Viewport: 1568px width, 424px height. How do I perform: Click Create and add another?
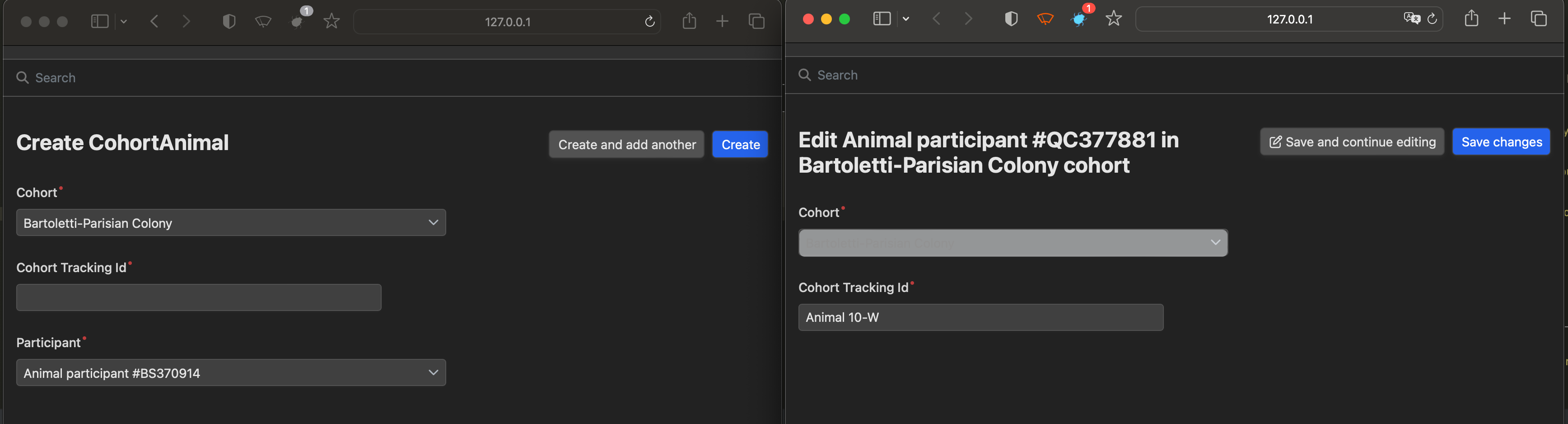click(626, 144)
